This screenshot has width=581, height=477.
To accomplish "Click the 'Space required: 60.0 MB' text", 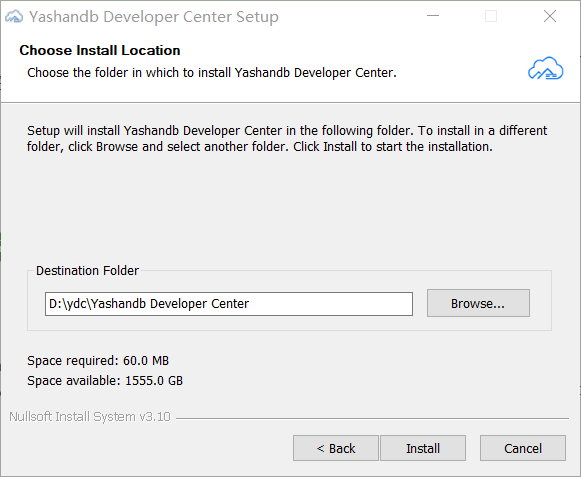I will [x=98, y=361].
